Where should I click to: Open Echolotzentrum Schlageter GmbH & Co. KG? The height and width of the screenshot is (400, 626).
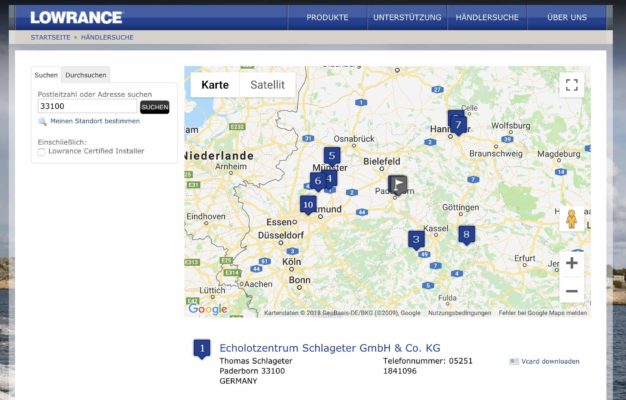click(330, 348)
